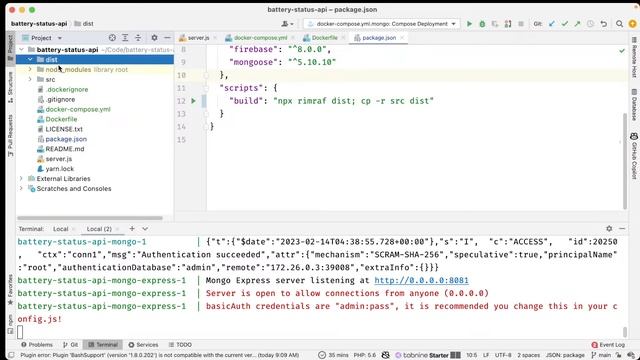Screen dimensions: 640x360
Task: Click UTF-8 encoding in status bar
Action: point(503,355)
